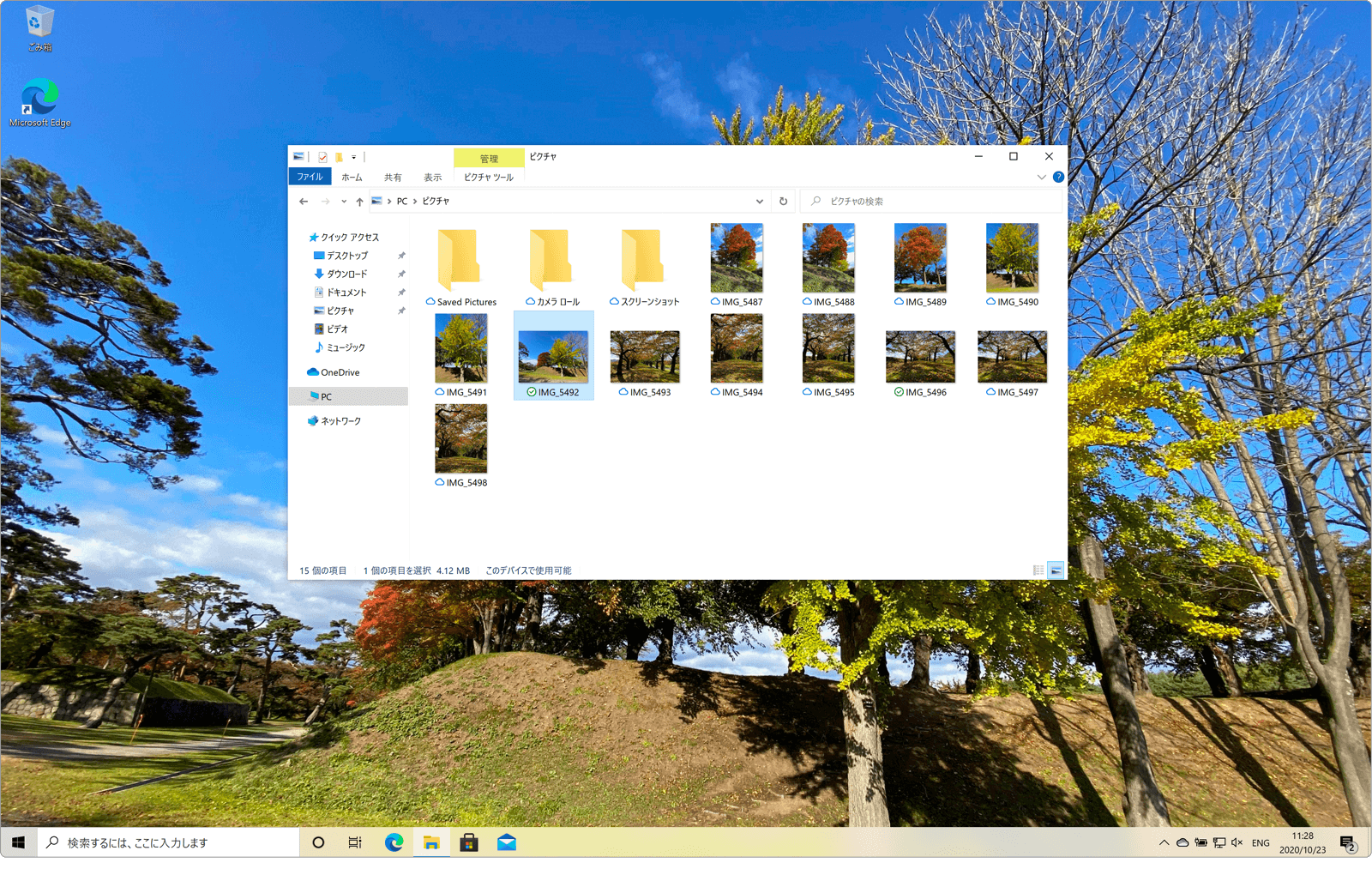
Task: Go back with the back arrow
Action: click(x=304, y=202)
